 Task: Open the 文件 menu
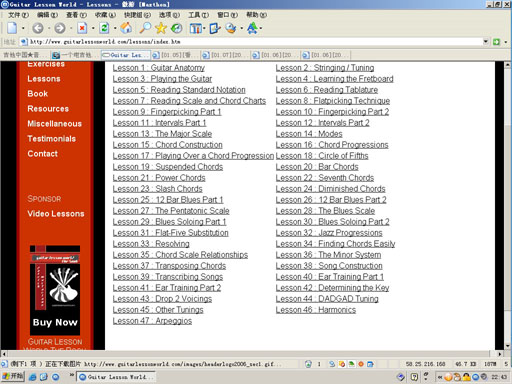[18, 15]
